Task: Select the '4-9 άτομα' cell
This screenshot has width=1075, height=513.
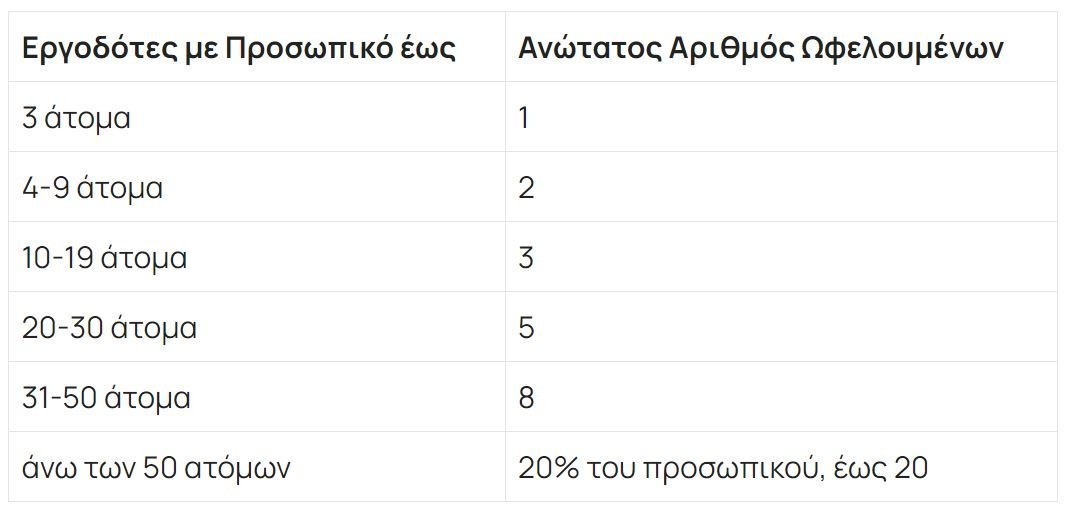Action: (92, 188)
